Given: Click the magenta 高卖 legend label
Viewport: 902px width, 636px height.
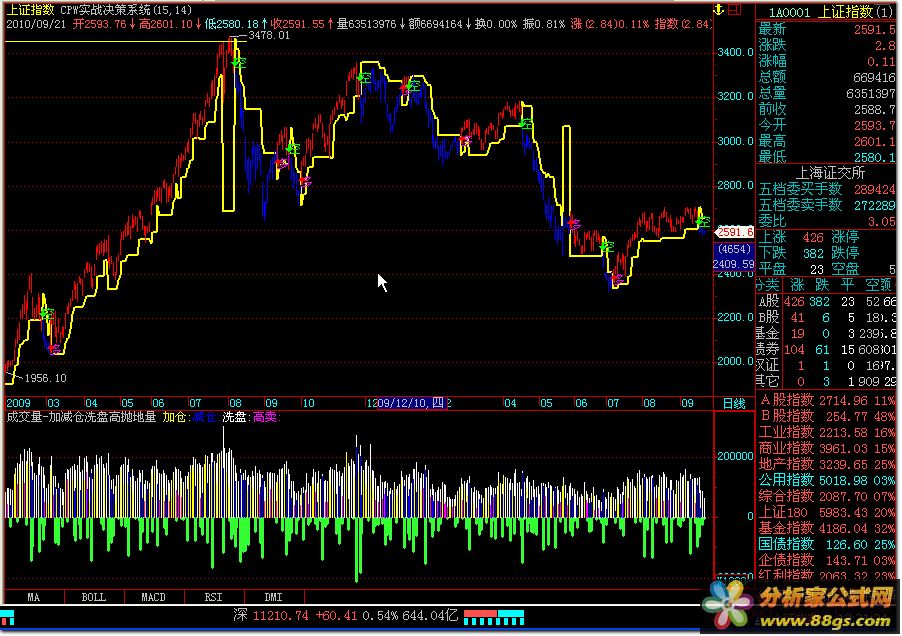Looking at the screenshot, I should tap(266, 417).
